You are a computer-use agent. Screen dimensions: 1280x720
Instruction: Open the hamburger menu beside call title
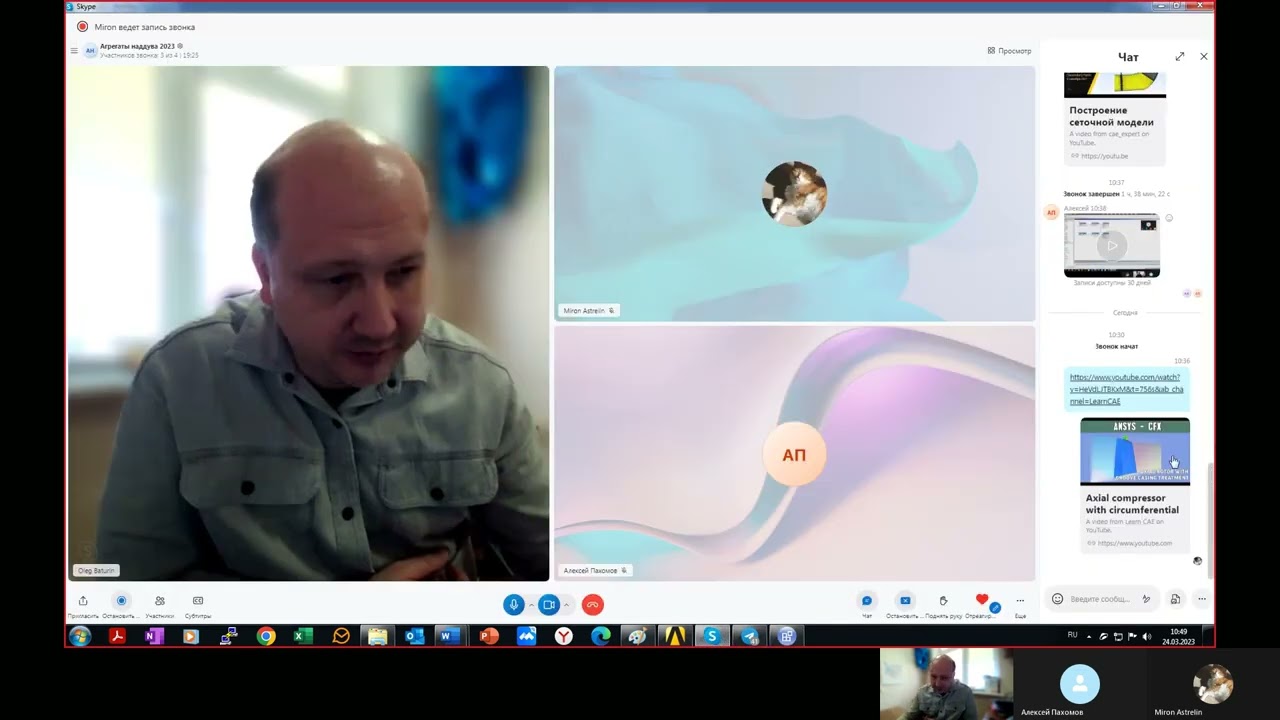74,50
